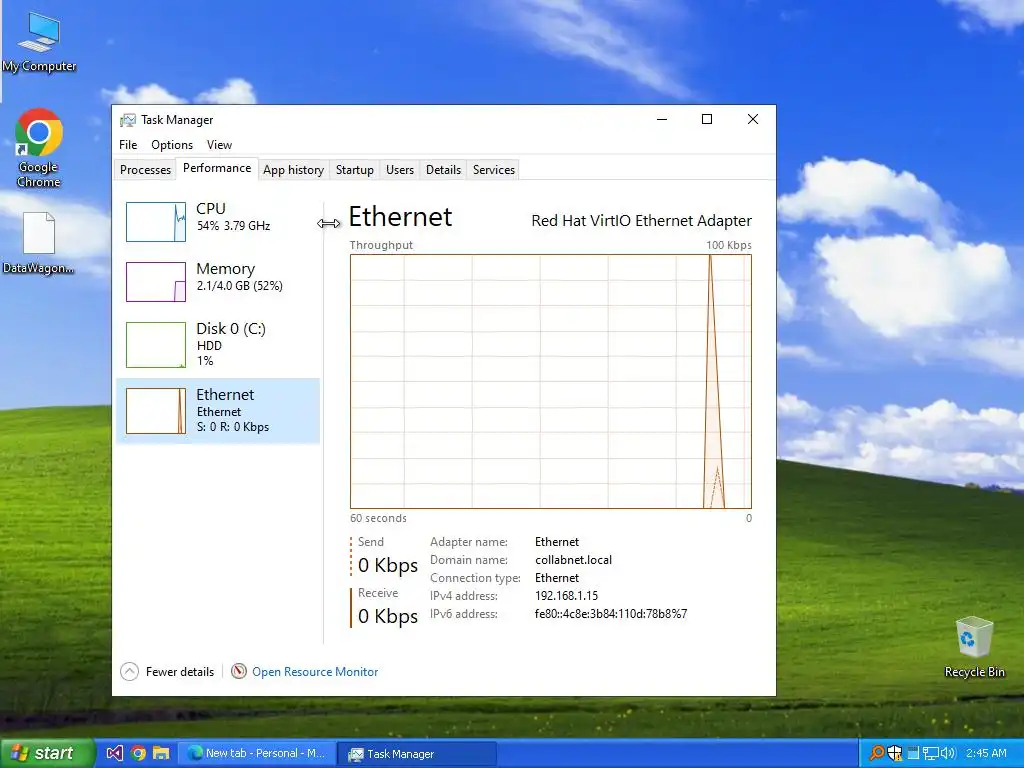
Task: Switch to the New tab Edge taskbar button
Action: [x=257, y=753]
